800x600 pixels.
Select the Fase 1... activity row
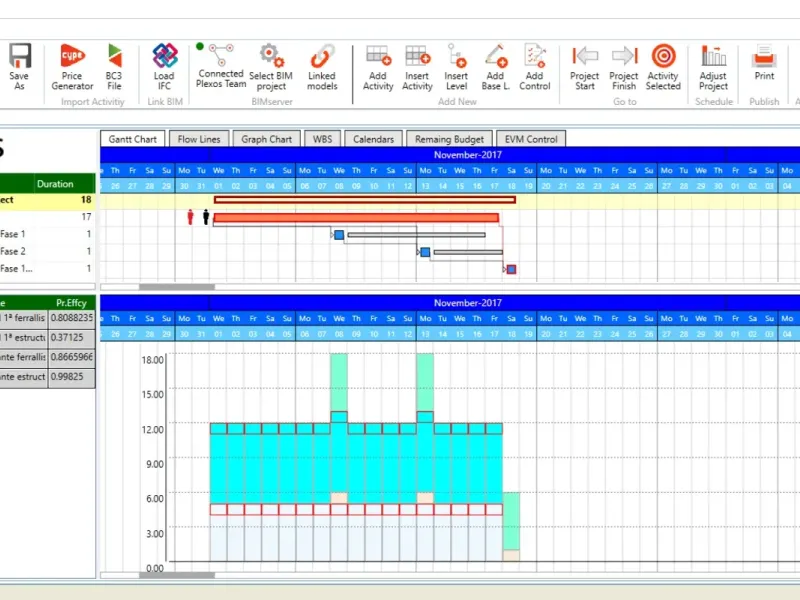pos(47,268)
